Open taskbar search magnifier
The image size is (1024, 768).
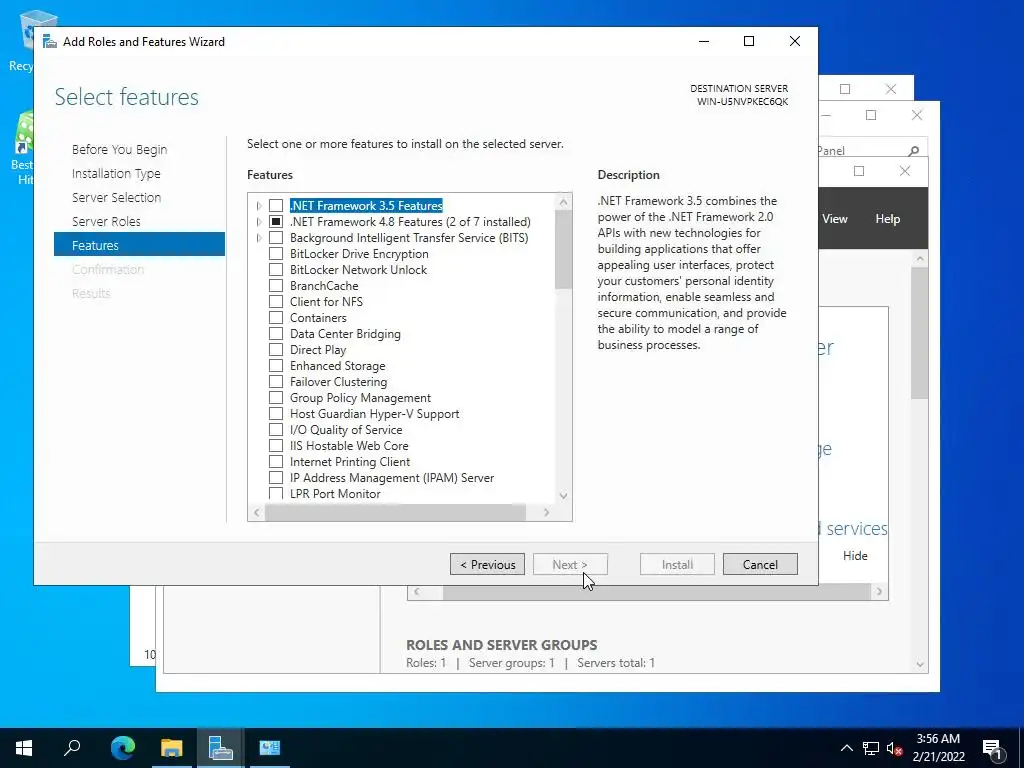tap(72, 748)
